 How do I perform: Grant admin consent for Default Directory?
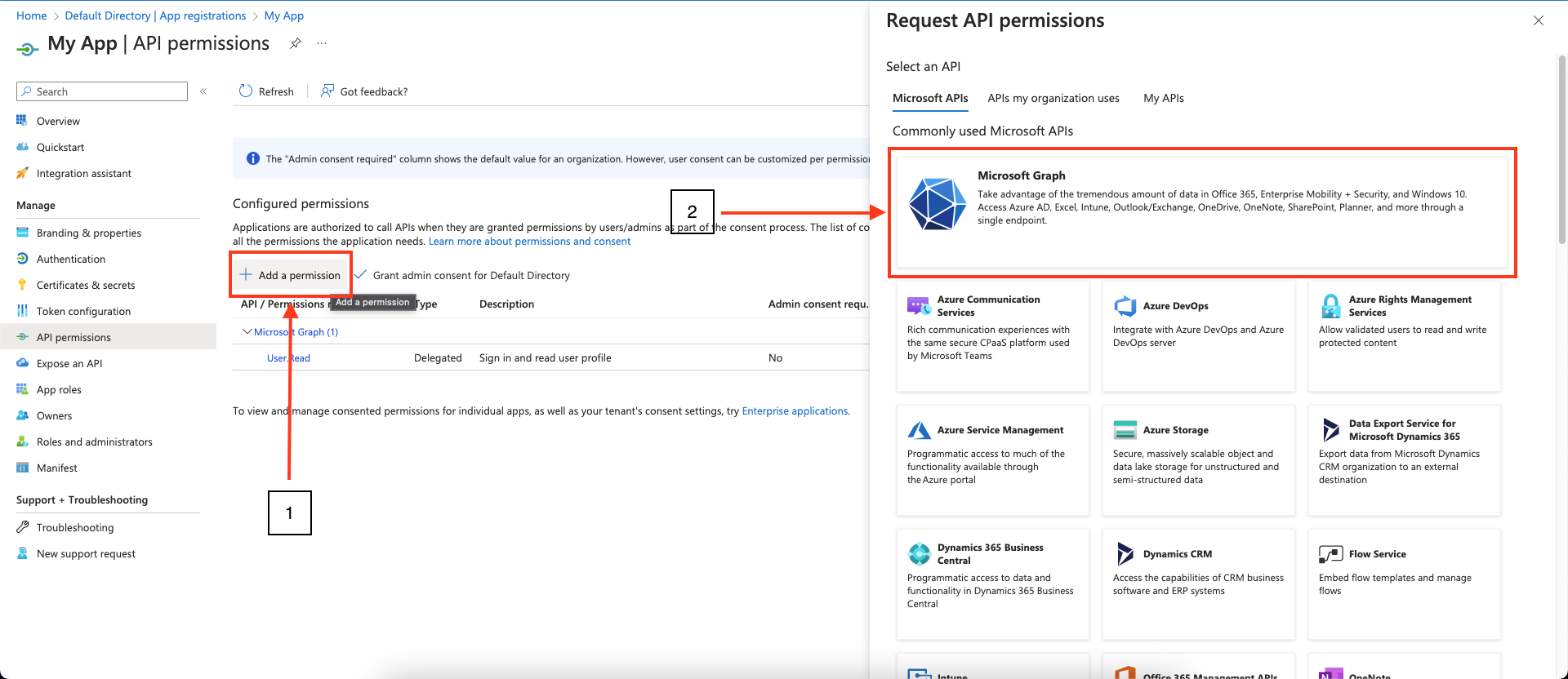463,275
